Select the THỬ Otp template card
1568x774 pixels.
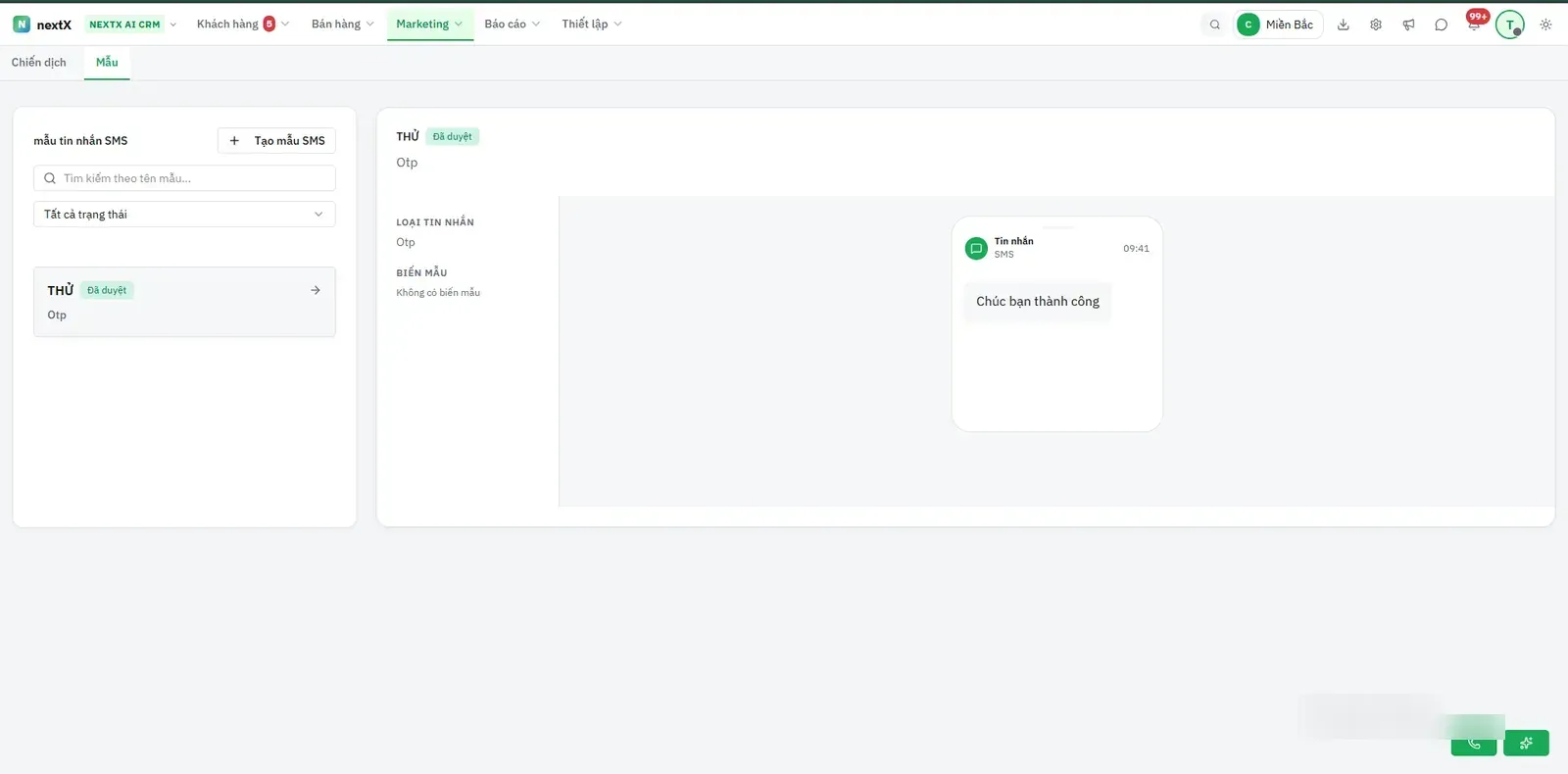coord(184,302)
